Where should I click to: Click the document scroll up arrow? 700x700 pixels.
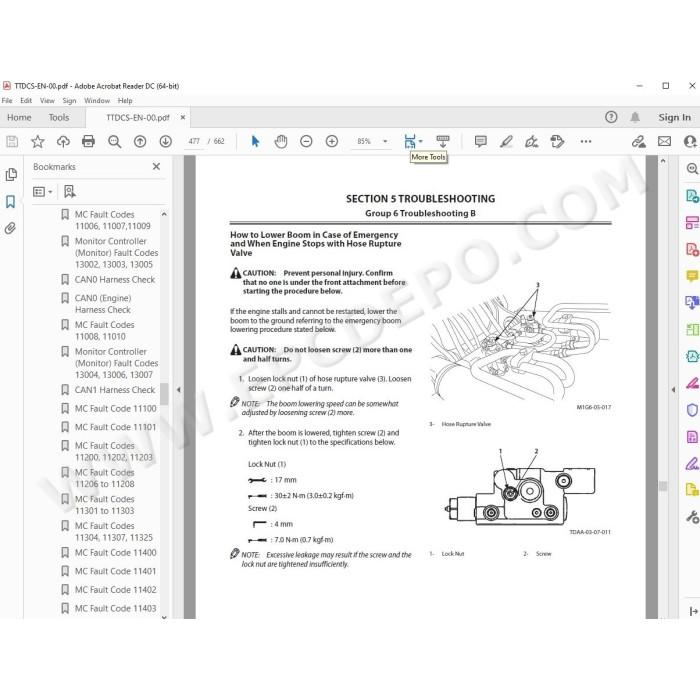(663, 161)
